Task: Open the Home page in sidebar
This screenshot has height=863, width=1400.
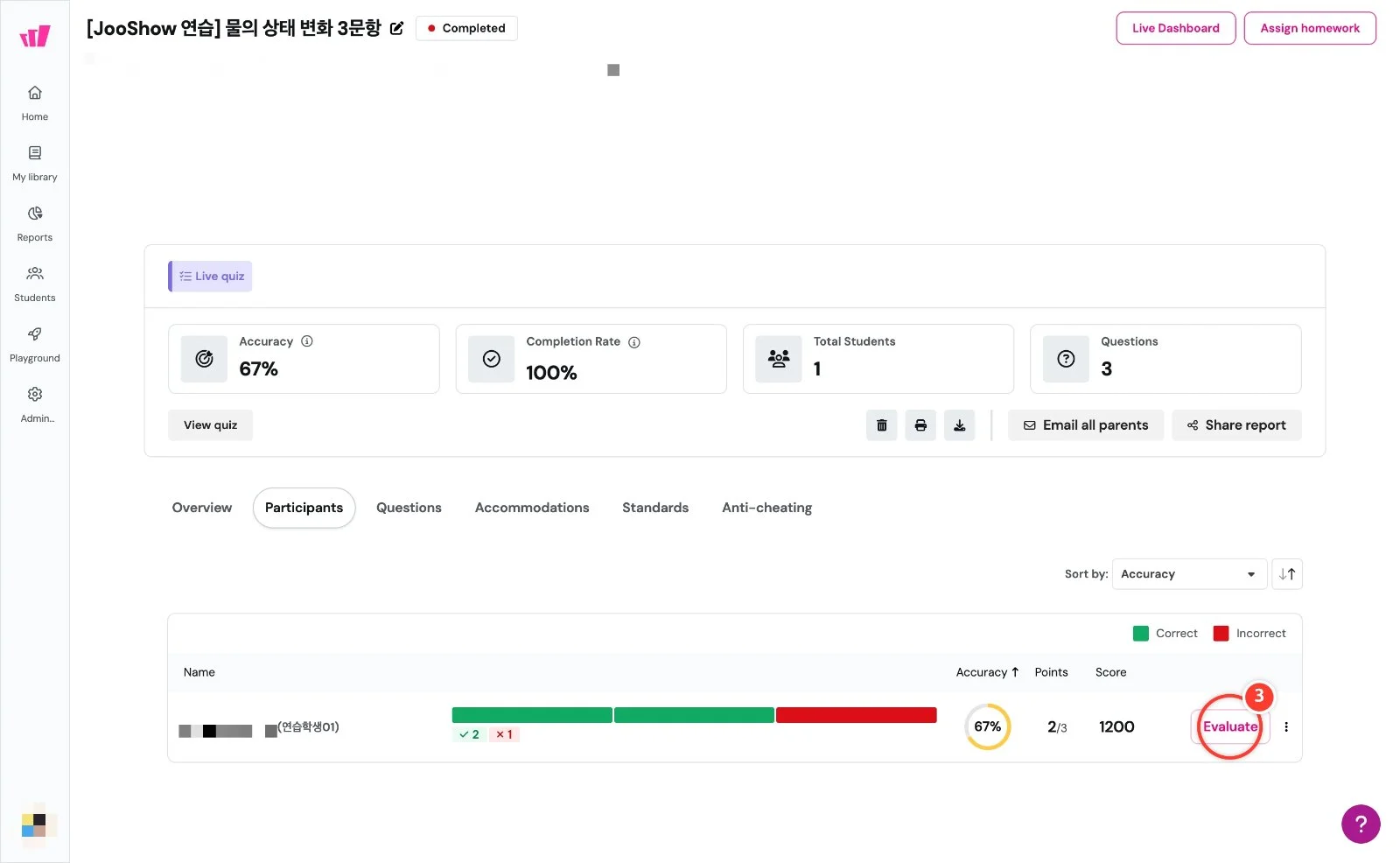Action: (35, 103)
